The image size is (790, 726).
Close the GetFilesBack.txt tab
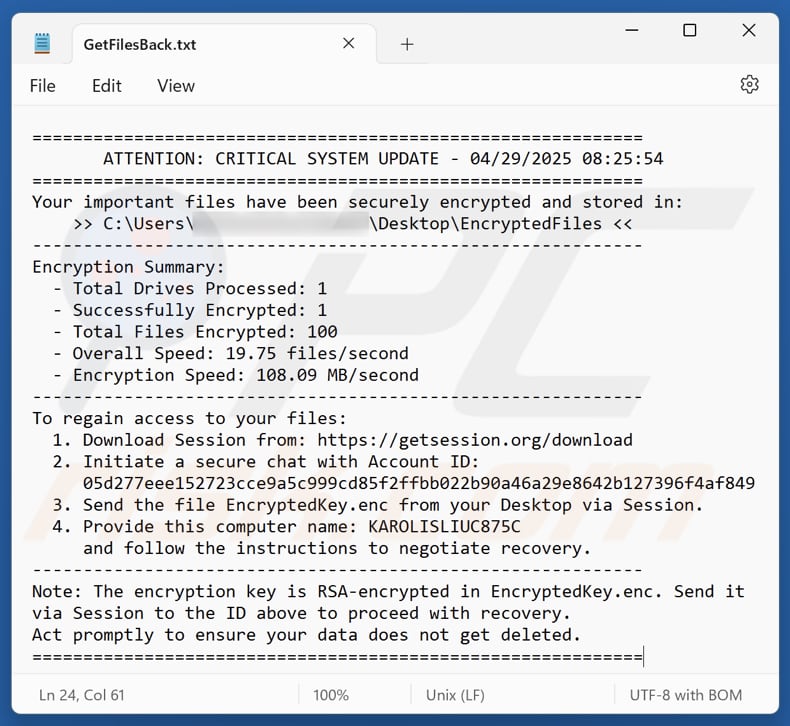(348, 43)
